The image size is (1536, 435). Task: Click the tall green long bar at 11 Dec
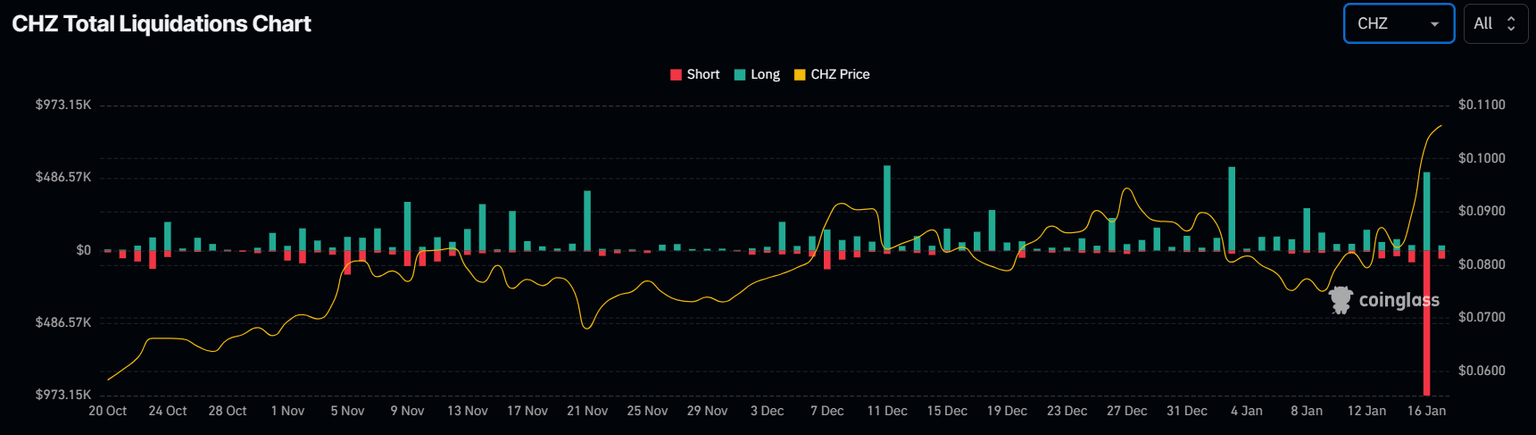tap(887, 208)
